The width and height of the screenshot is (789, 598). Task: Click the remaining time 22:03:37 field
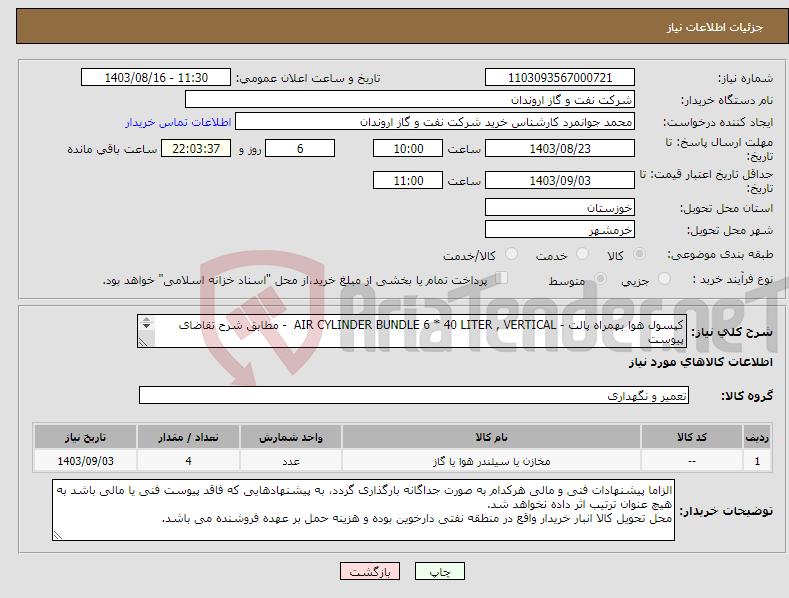pyautogui.click(x=196, y=148)
